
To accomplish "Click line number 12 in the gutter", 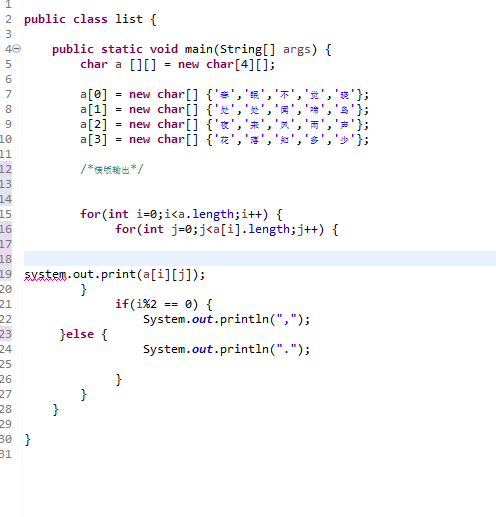I will tap(6, 169).
